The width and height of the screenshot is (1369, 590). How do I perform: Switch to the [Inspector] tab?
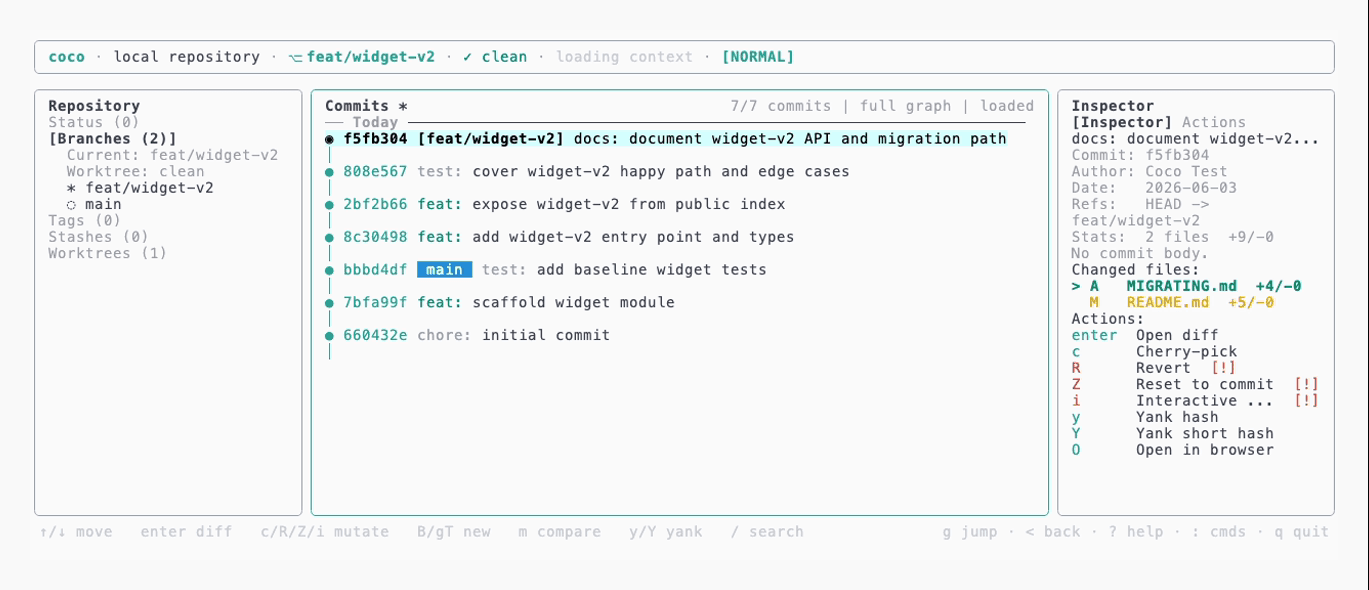(1122, 122)
